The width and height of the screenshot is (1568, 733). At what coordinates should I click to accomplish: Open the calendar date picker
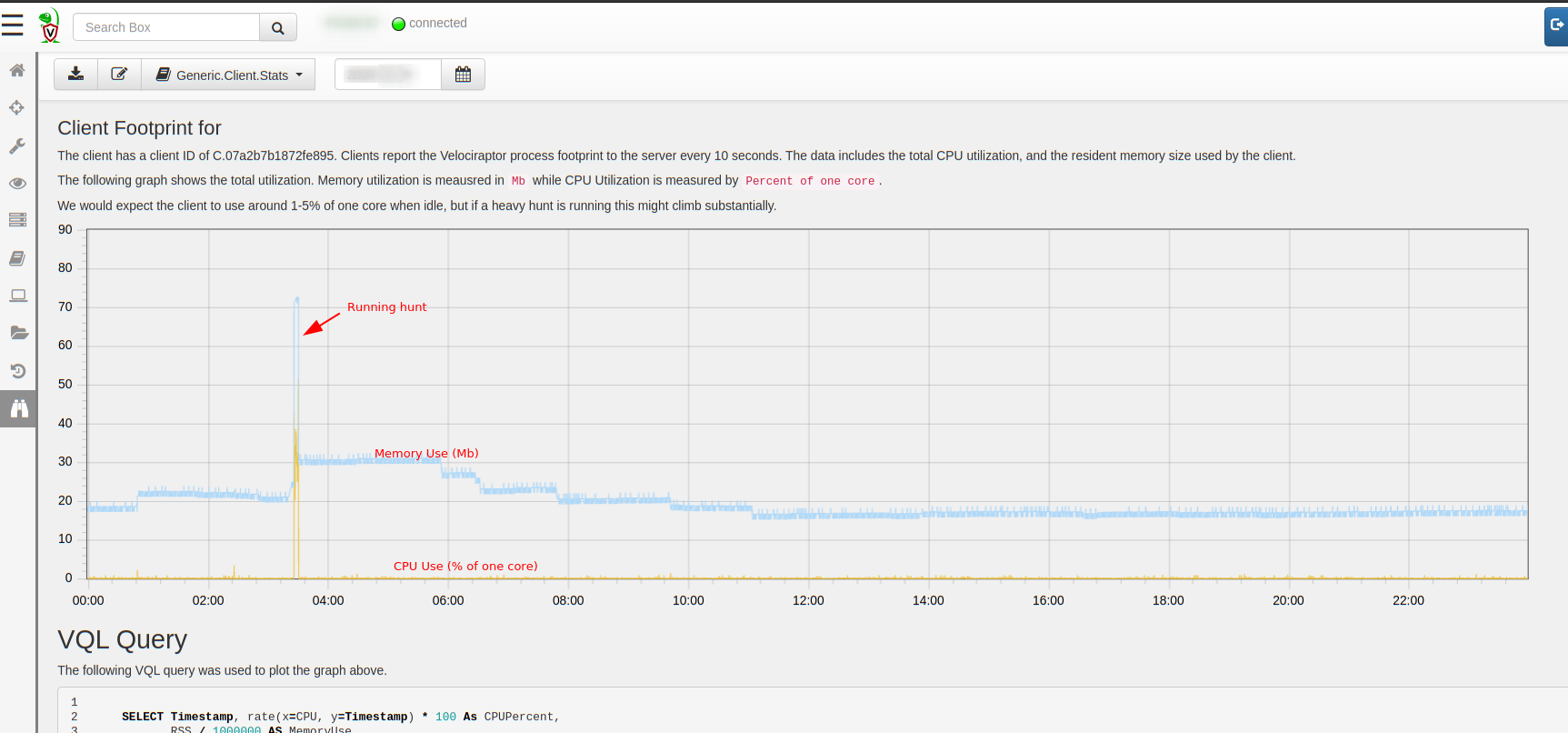click(x=463, y=75)
